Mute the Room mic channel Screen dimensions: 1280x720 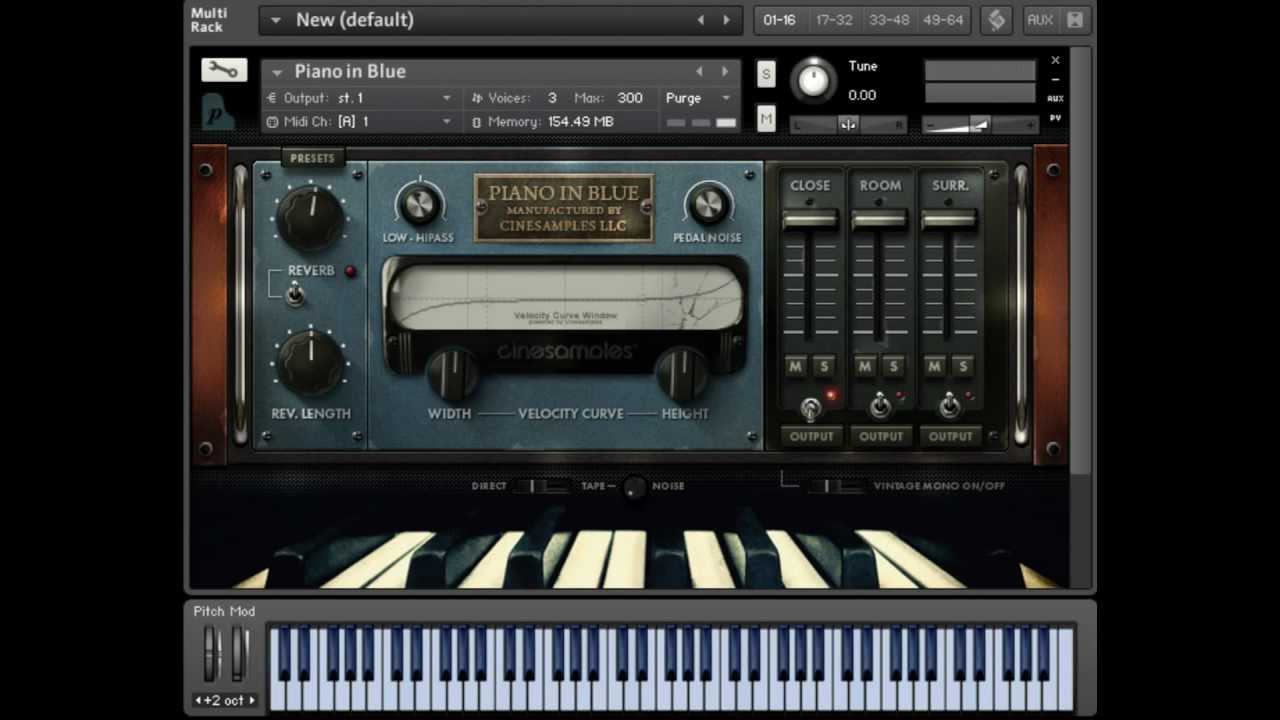[865, 367]
